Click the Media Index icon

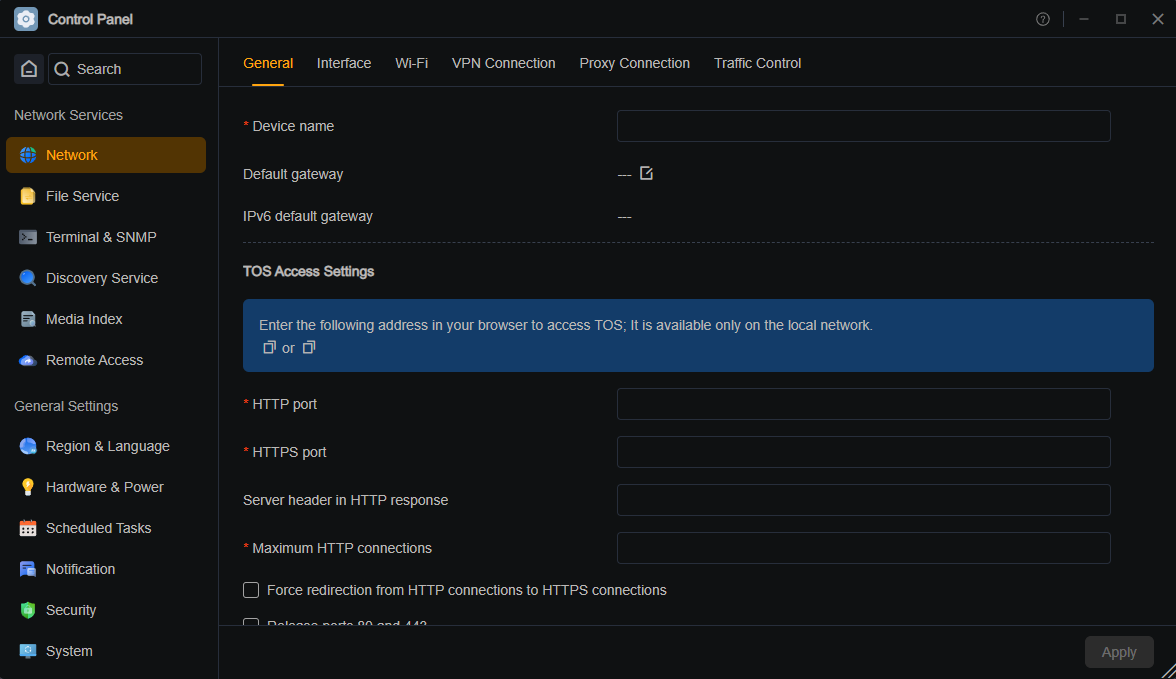tap(28, 319)
